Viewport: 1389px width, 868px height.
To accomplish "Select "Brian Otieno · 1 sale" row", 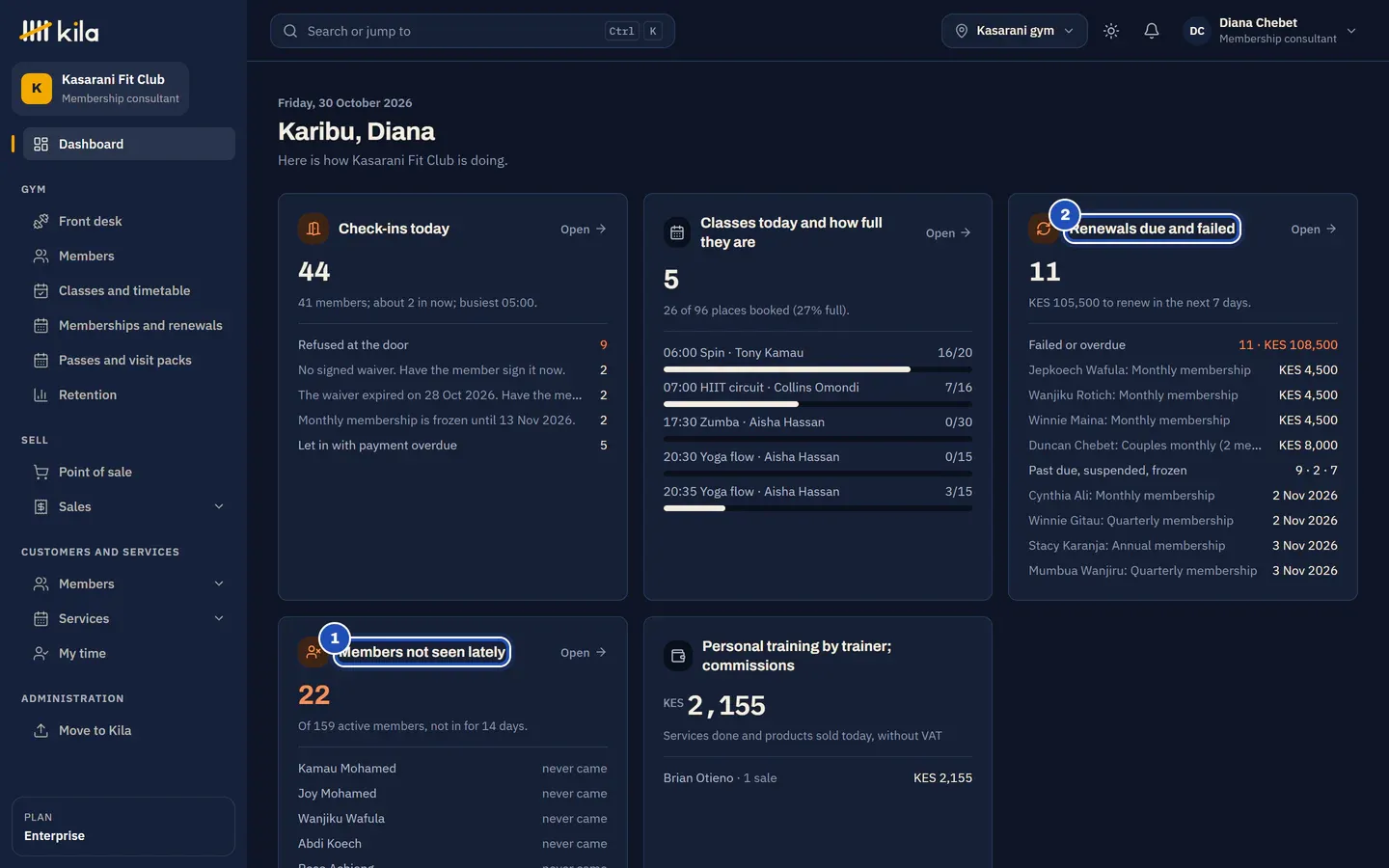I will pos(818,778).
